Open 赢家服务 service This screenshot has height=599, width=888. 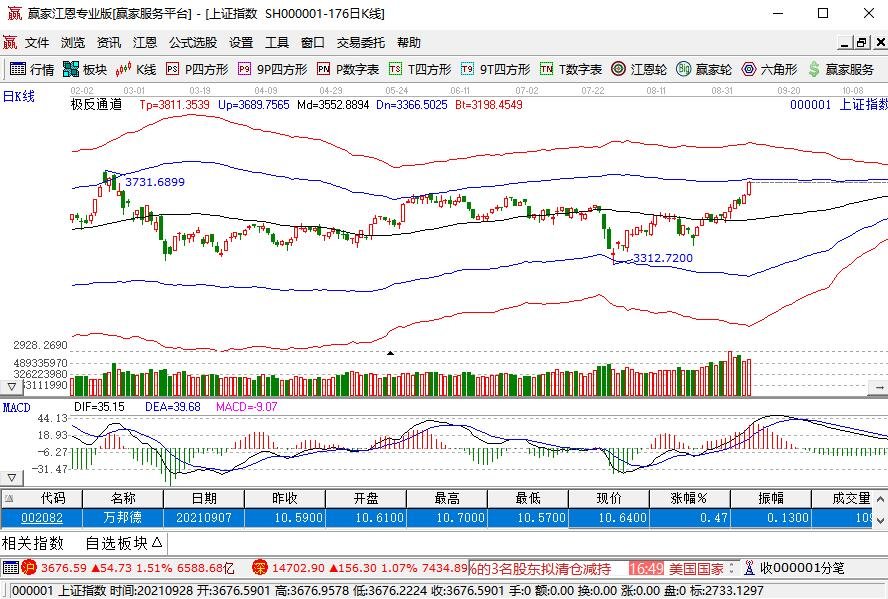841,70
